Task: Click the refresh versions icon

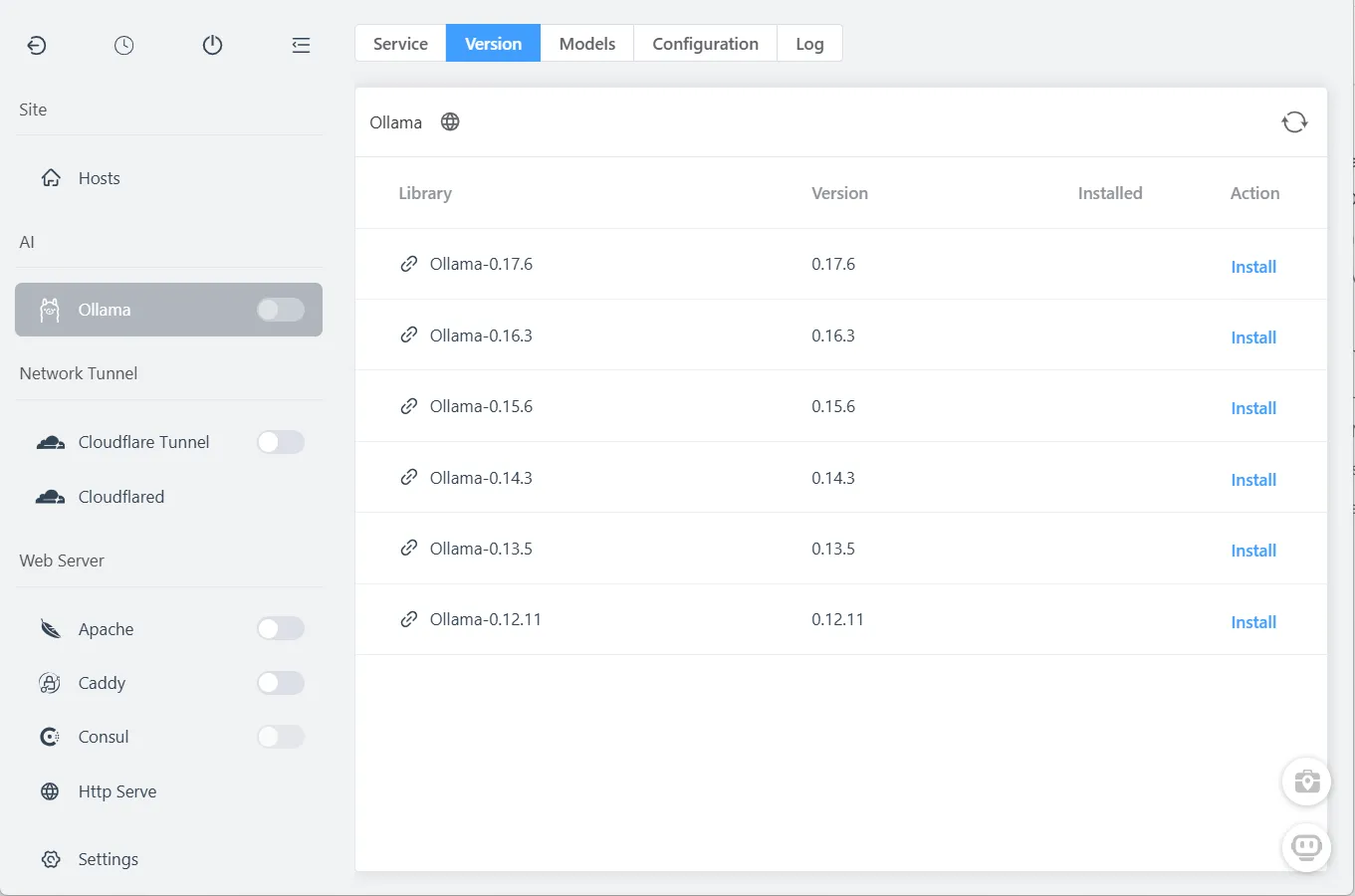Action: coord(1294,122)
